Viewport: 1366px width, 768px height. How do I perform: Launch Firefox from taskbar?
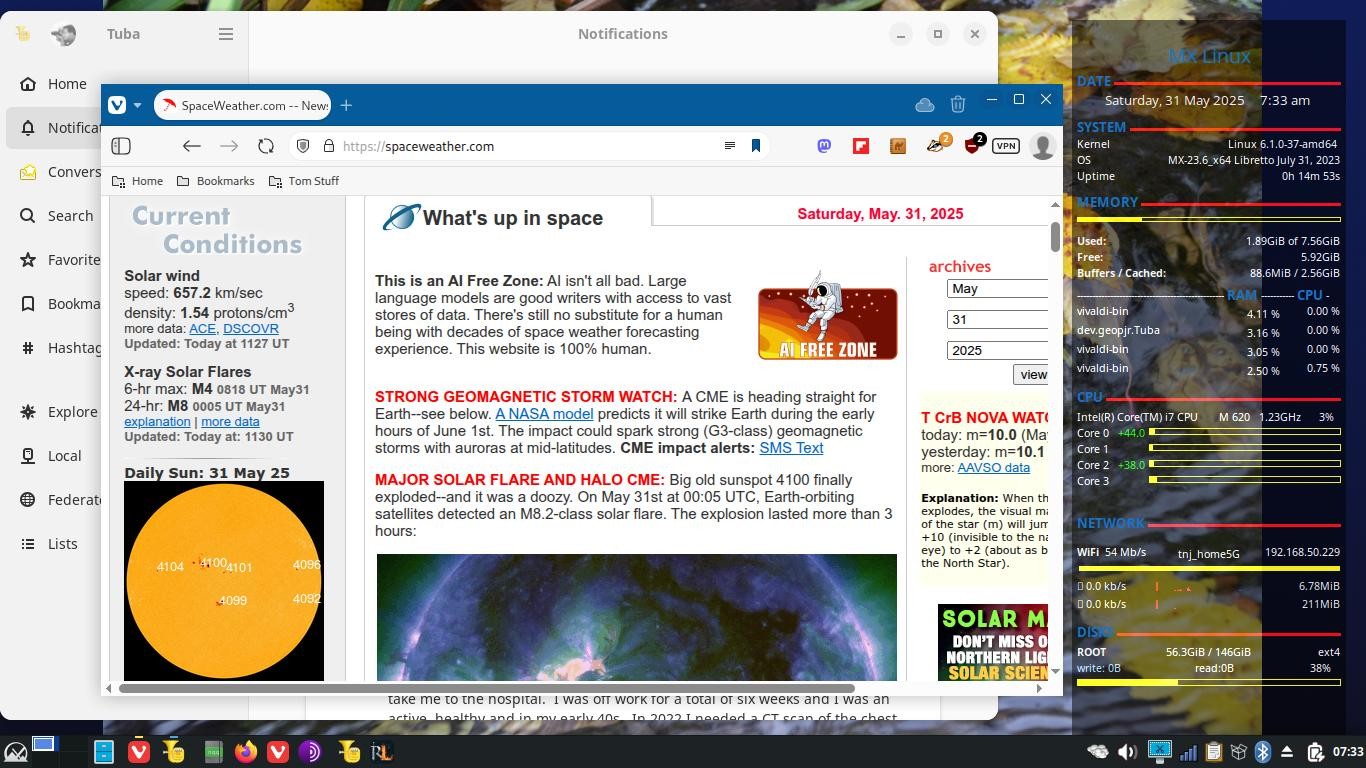(x=245, y=751)
